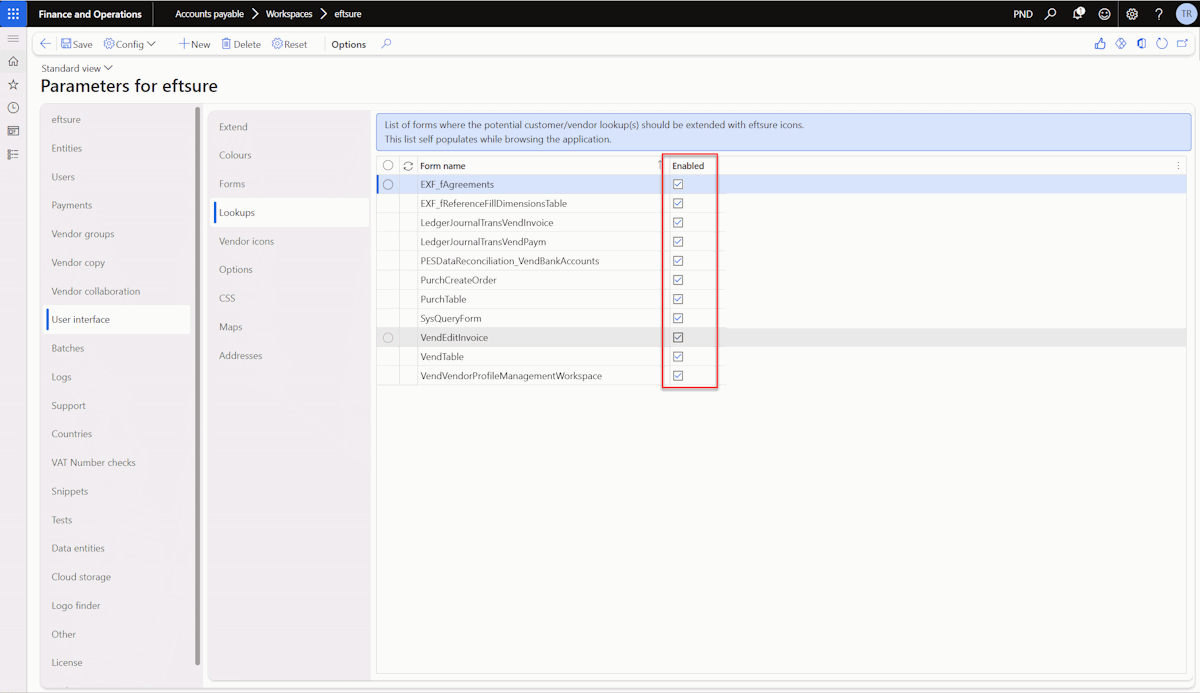
Task: Open the notifications bell
Action: 1078,14
